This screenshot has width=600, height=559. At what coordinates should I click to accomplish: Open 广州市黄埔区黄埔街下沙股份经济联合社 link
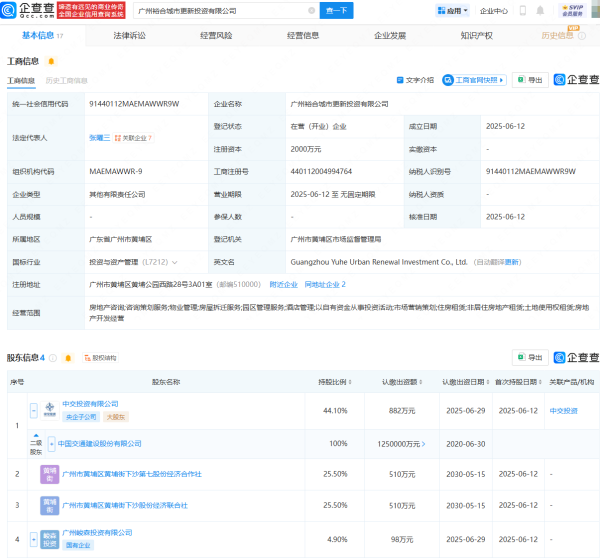point(125,506)
